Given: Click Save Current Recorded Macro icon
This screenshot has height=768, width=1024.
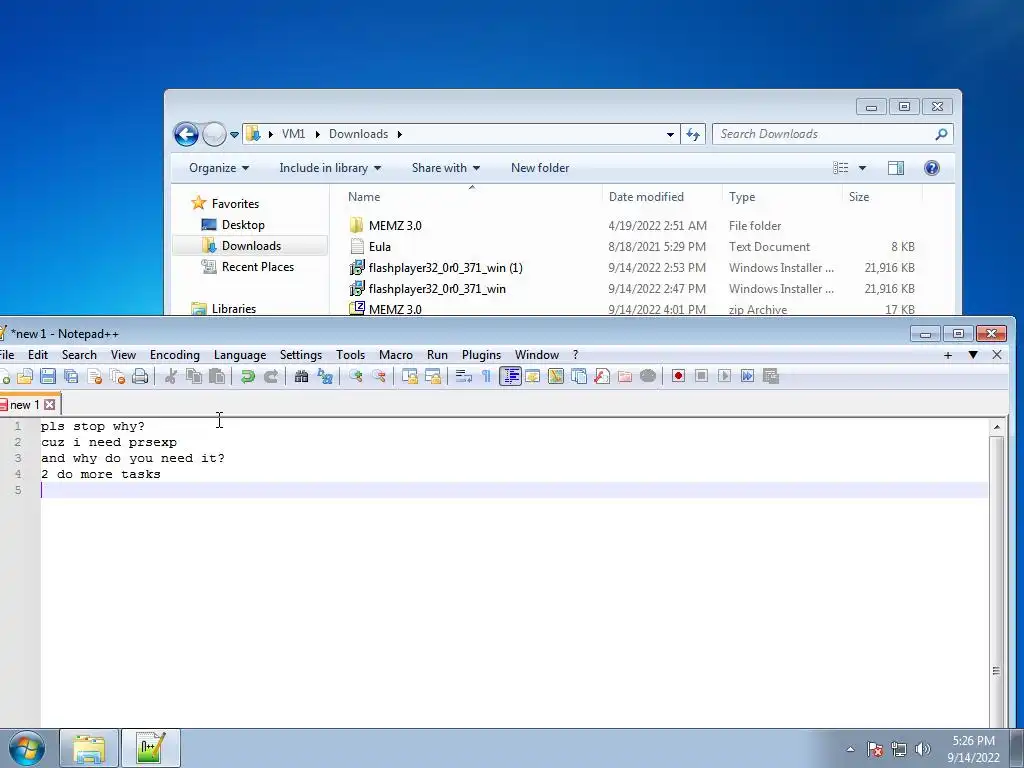Looking at the screenshot, I should [x=771, y=376].
